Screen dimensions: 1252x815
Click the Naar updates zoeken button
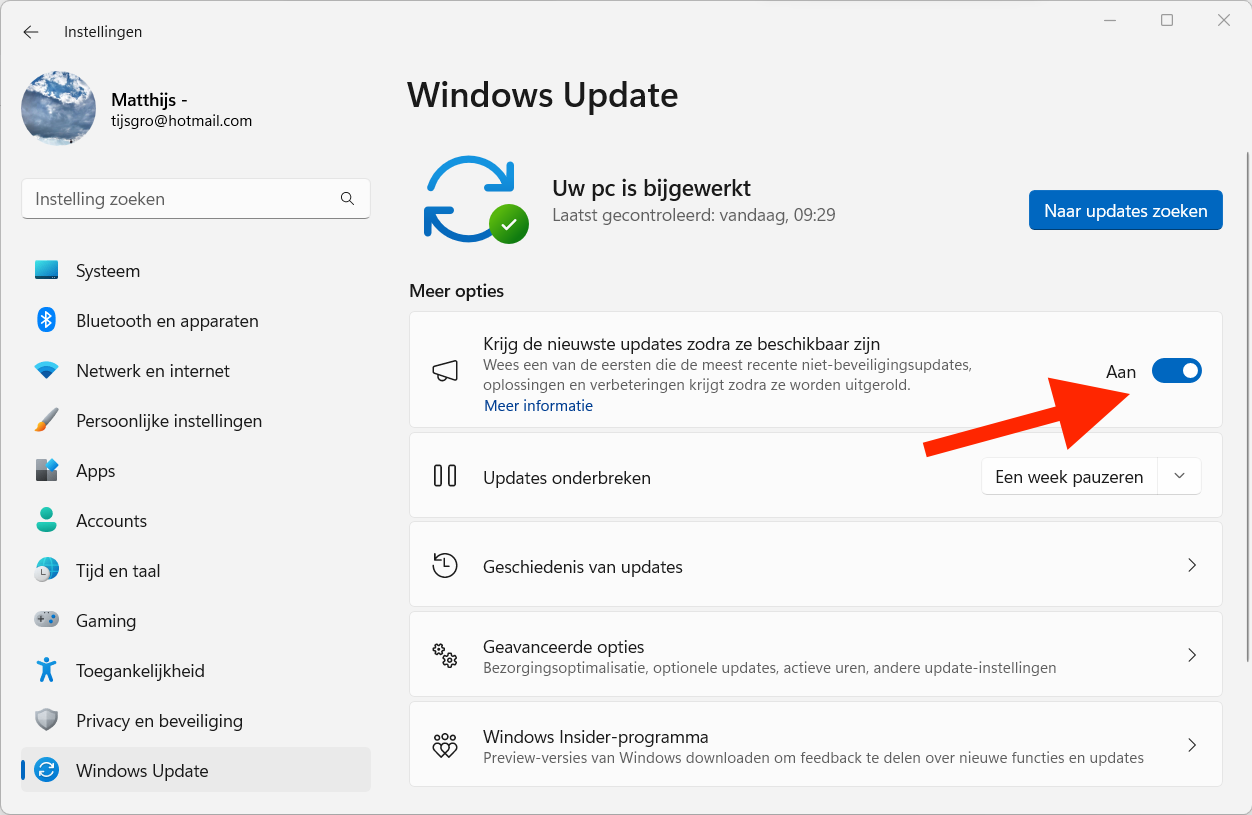point(1125,211)
